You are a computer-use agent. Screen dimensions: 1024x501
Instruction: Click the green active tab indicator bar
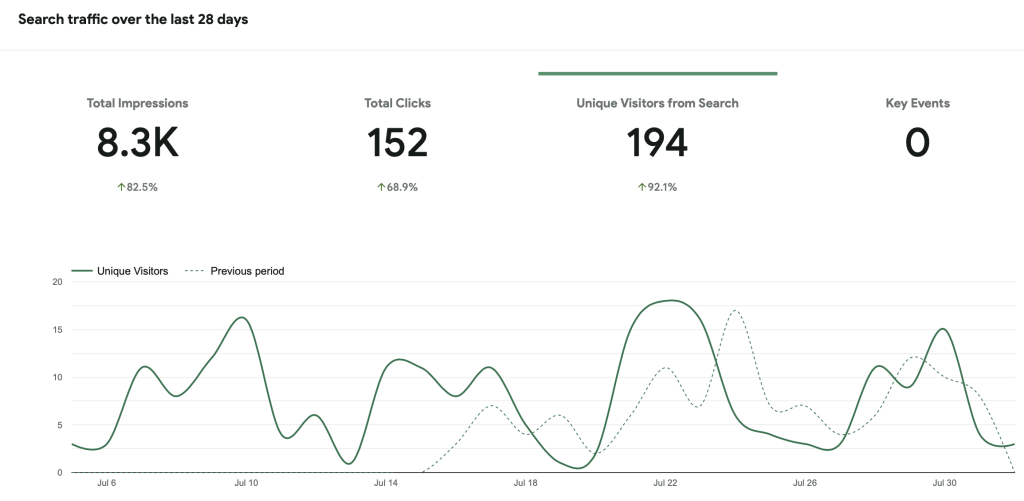pos(657,73)
